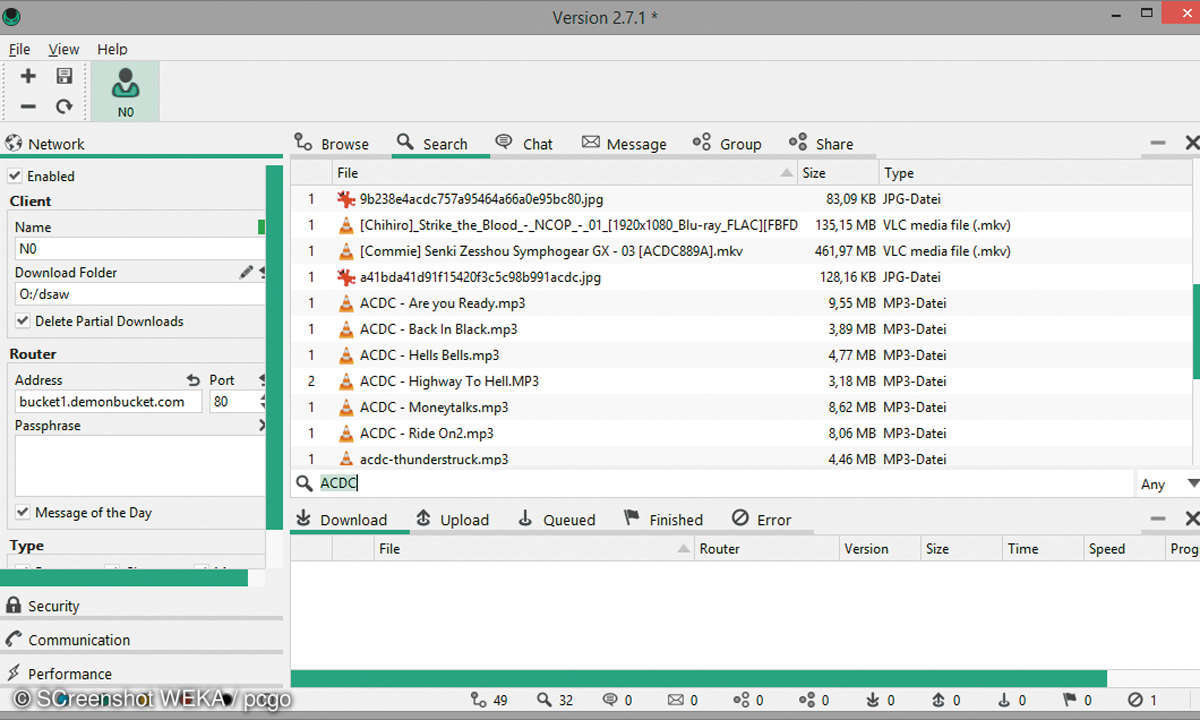
Task: Open the Any filter dropdown
Action: pyautogui.click(x=1169, y=484)
